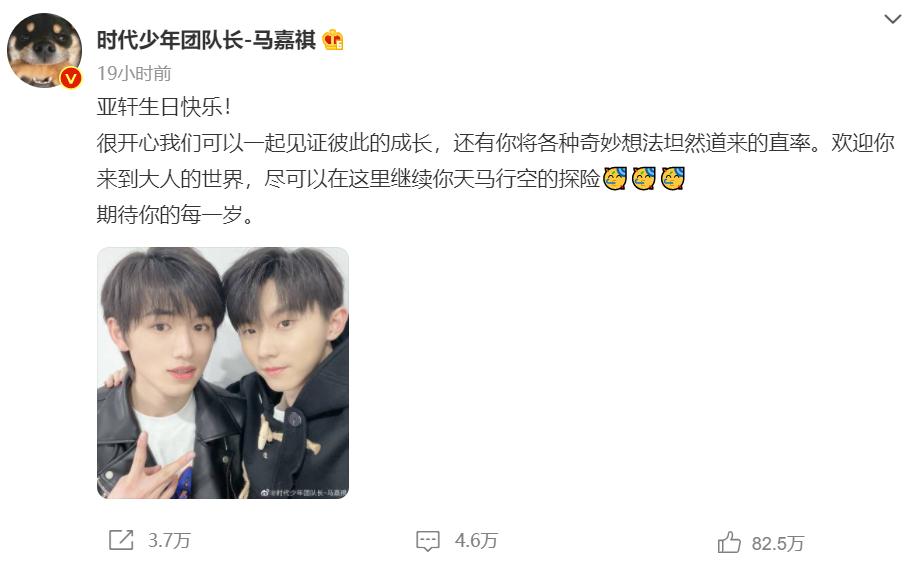Viewport: 915px width, 566px height.
Task: Open the post options chevron menu
Action: tap(892, 19)
